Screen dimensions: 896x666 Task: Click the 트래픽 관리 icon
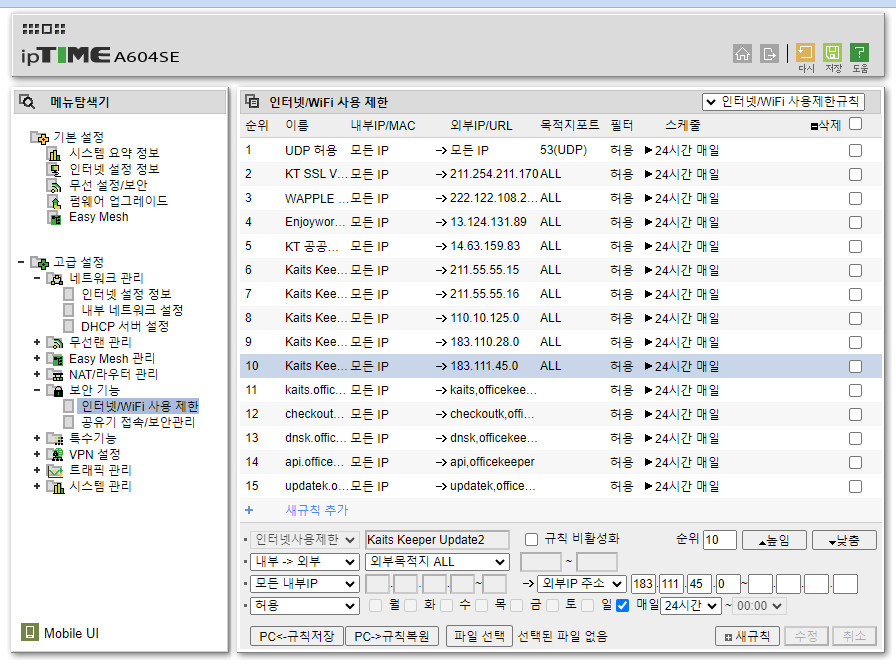point(55,471)
